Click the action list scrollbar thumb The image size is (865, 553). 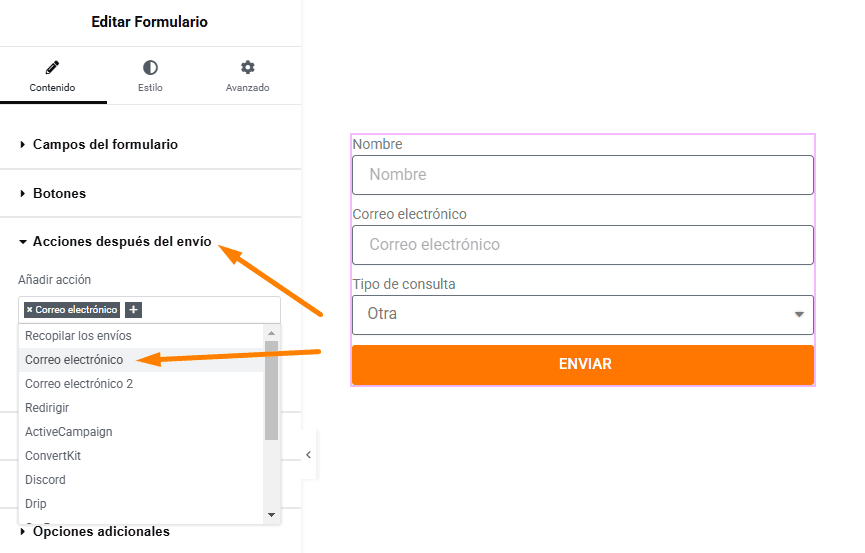[271, 390]
